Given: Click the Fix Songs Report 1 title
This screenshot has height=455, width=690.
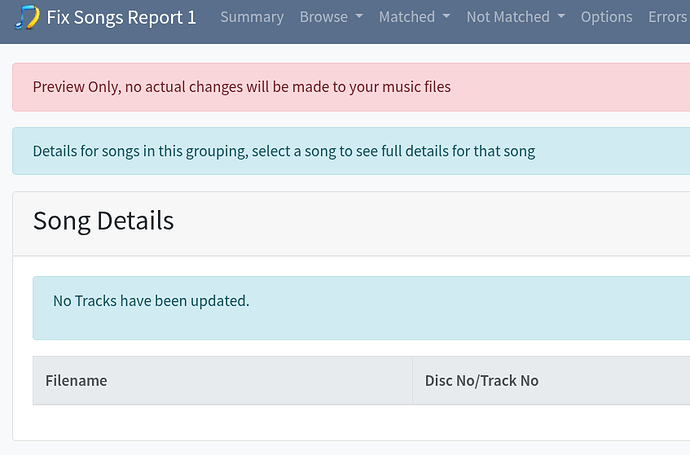Looking at the screenshot, I should point(121,17).
